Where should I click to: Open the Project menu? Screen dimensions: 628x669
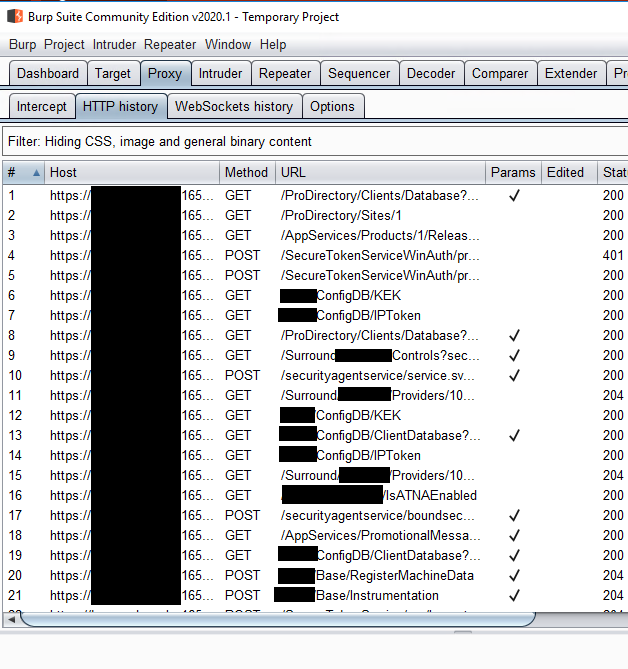click(64, 45)
